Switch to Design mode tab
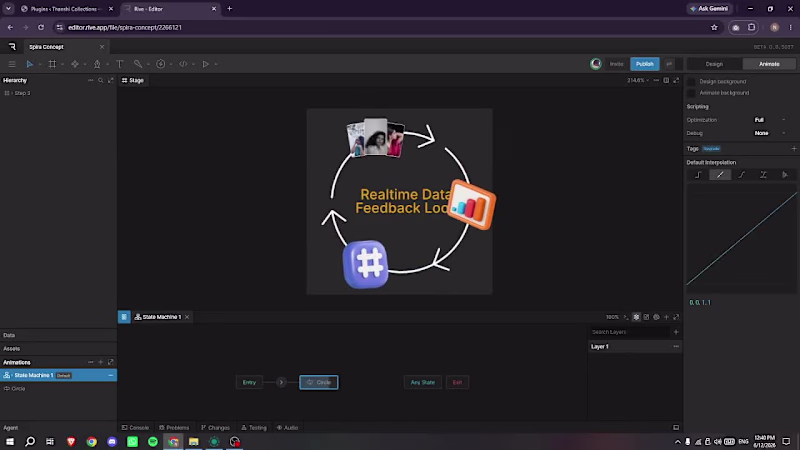Screen dimensions: 800x450 (x=714, y=64)
